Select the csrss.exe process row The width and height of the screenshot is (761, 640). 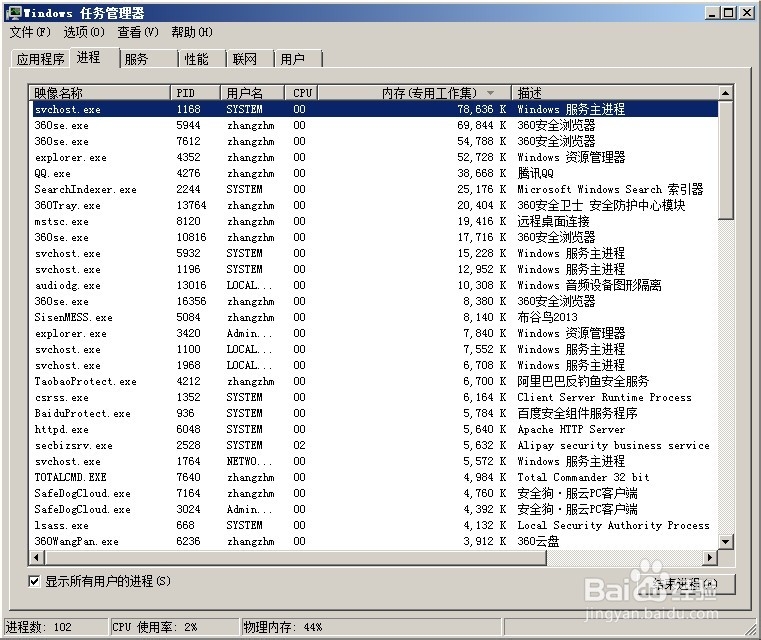tap(375, 397)
